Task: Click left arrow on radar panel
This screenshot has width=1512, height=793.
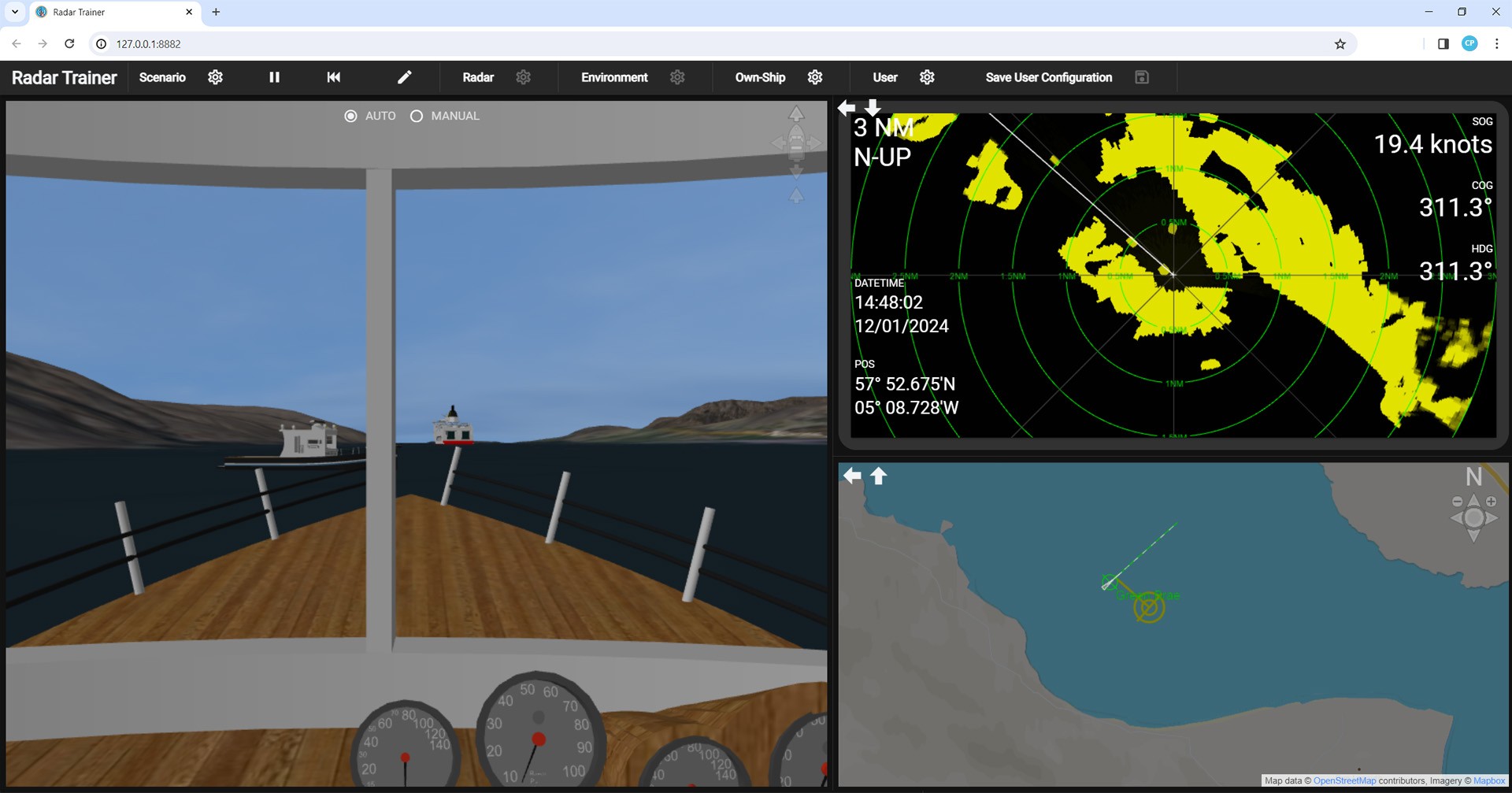Action: coord(847,107)
